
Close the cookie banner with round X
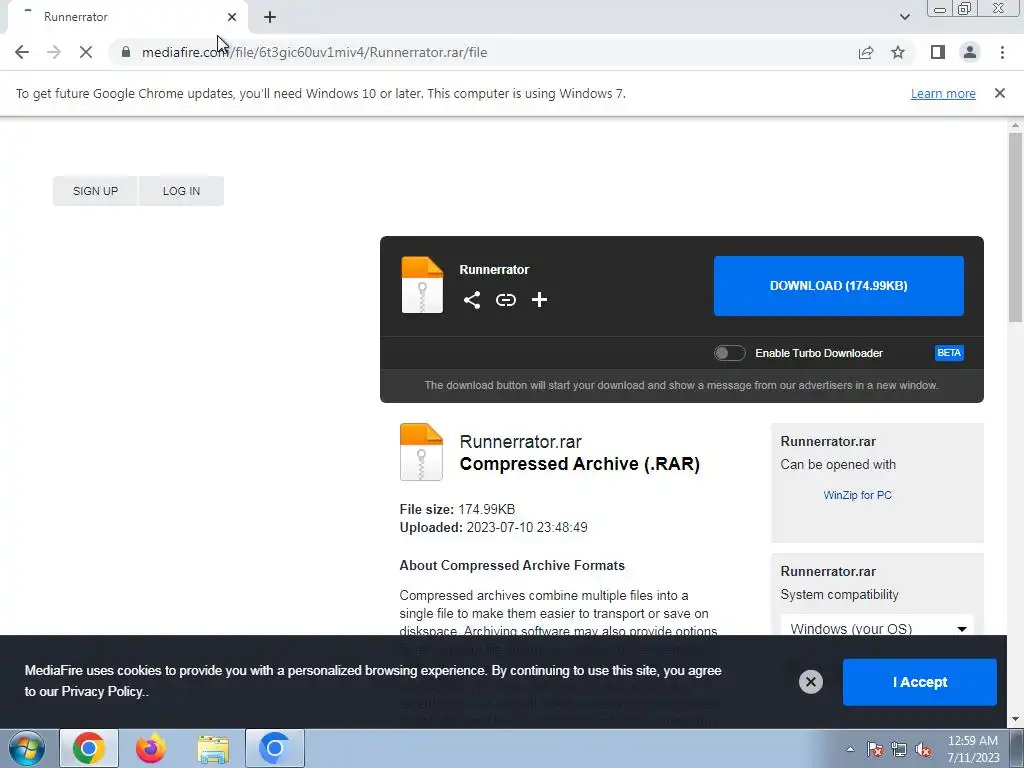pyautogui.click(x=810, y=682)
